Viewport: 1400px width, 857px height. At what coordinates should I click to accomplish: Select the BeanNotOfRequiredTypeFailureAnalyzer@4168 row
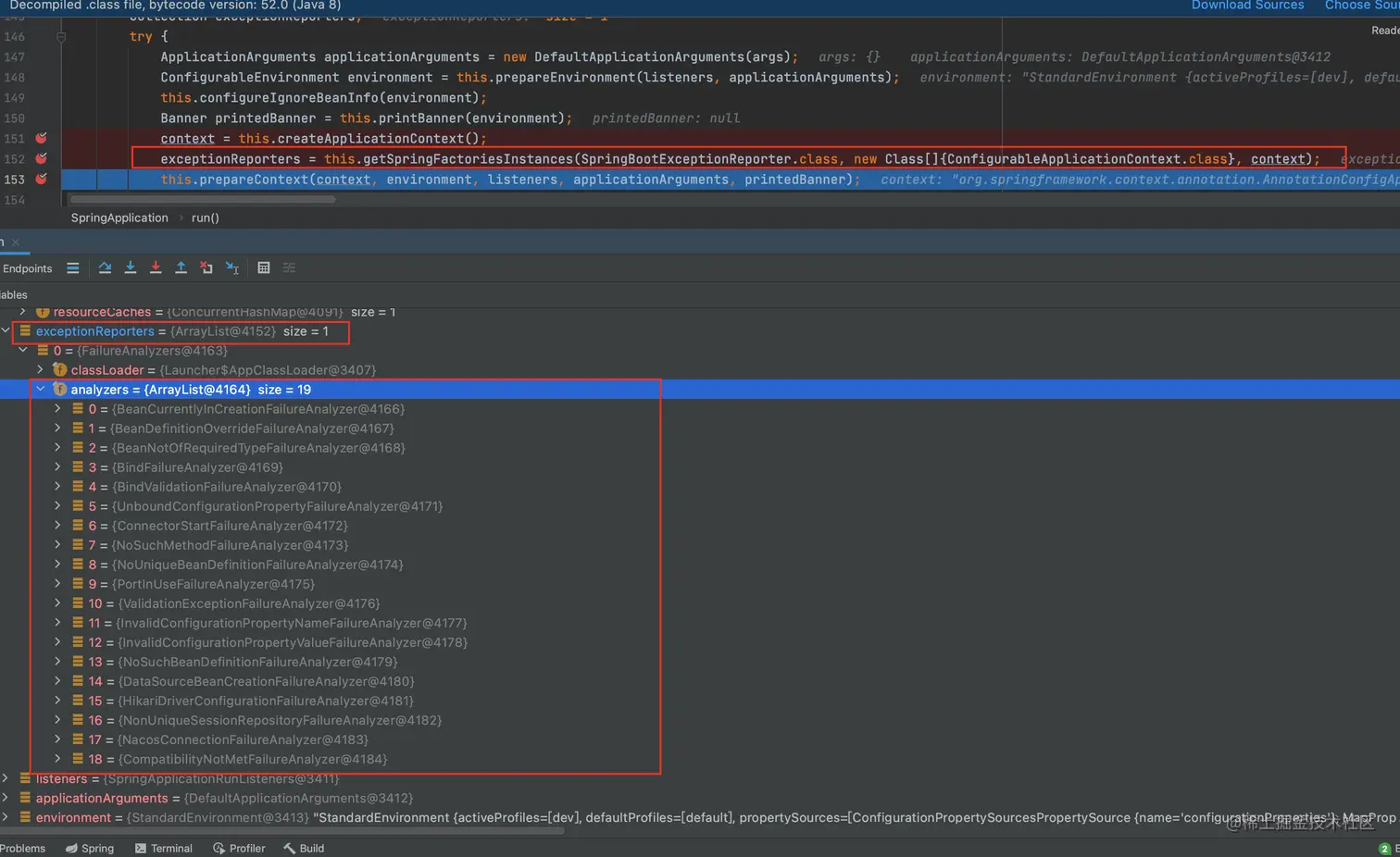700,447
